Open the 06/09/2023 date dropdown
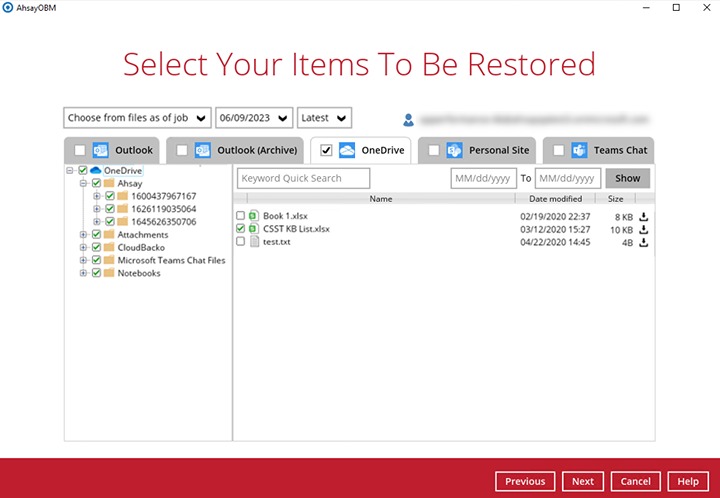This screenshot has height=498, width=720. pyautogui.click(x=254, y=118)
